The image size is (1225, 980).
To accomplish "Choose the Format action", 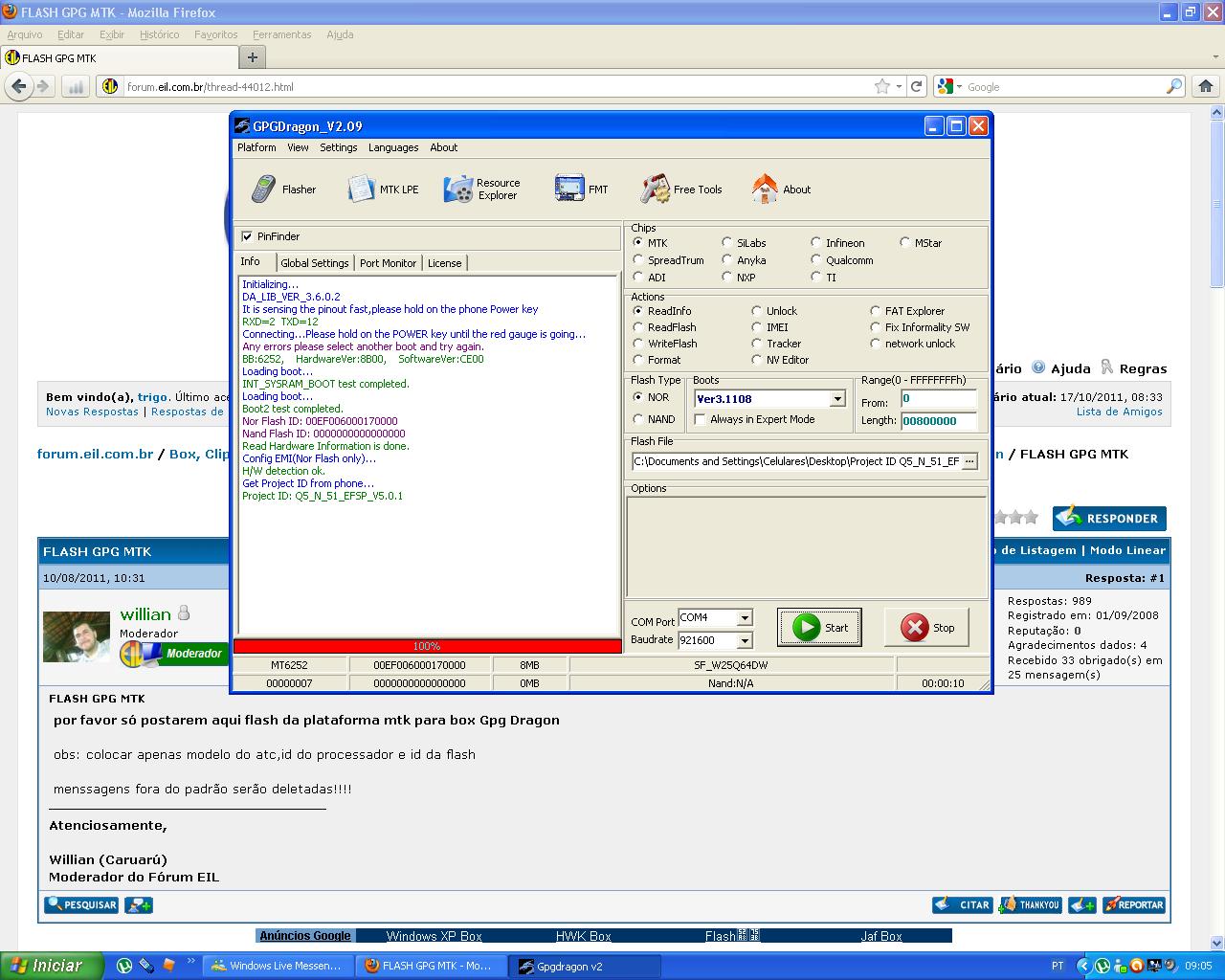I will (x=638, y=360).
